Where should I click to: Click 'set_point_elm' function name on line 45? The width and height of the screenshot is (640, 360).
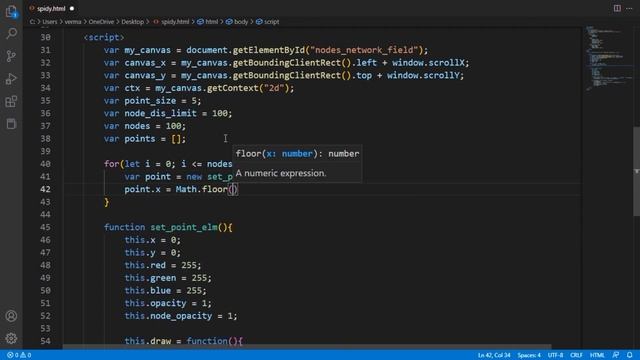tap(183, 227)
